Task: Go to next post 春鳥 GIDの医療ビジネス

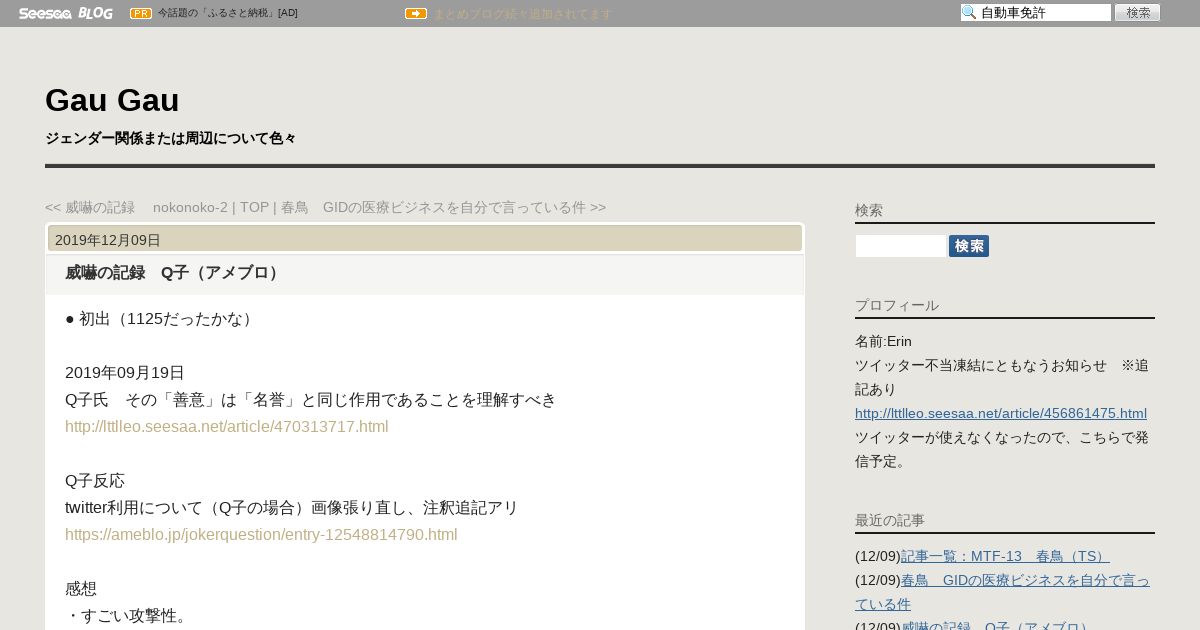Action: [443, 207]
